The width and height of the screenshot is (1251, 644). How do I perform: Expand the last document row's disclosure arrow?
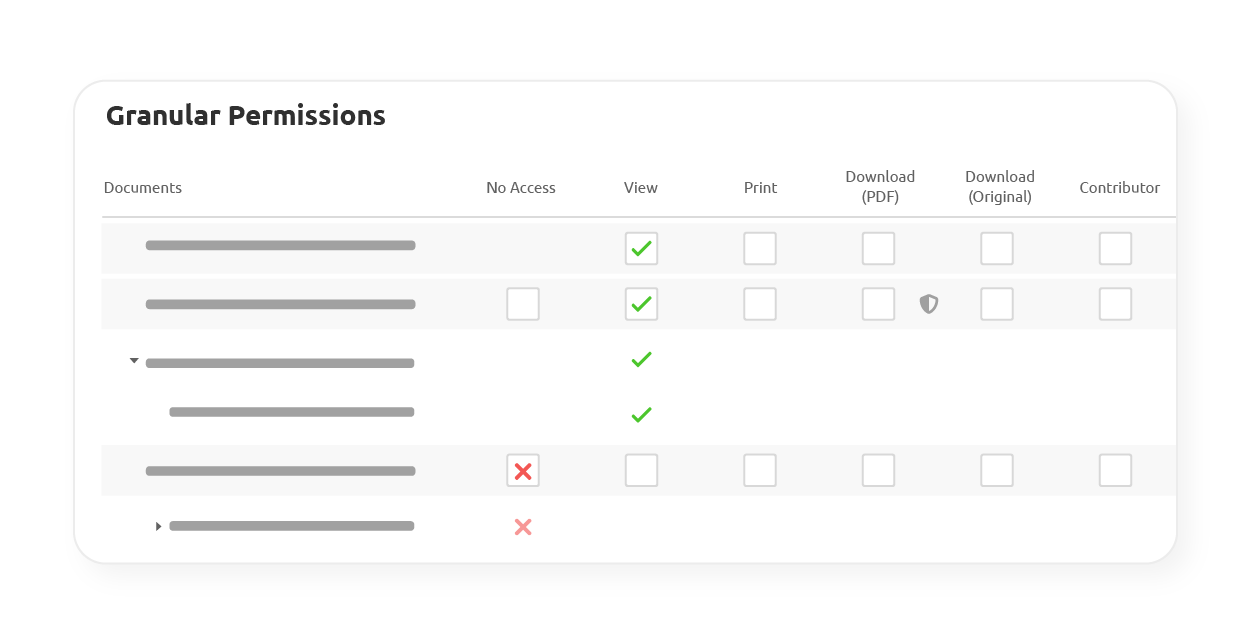click(158, 525)
